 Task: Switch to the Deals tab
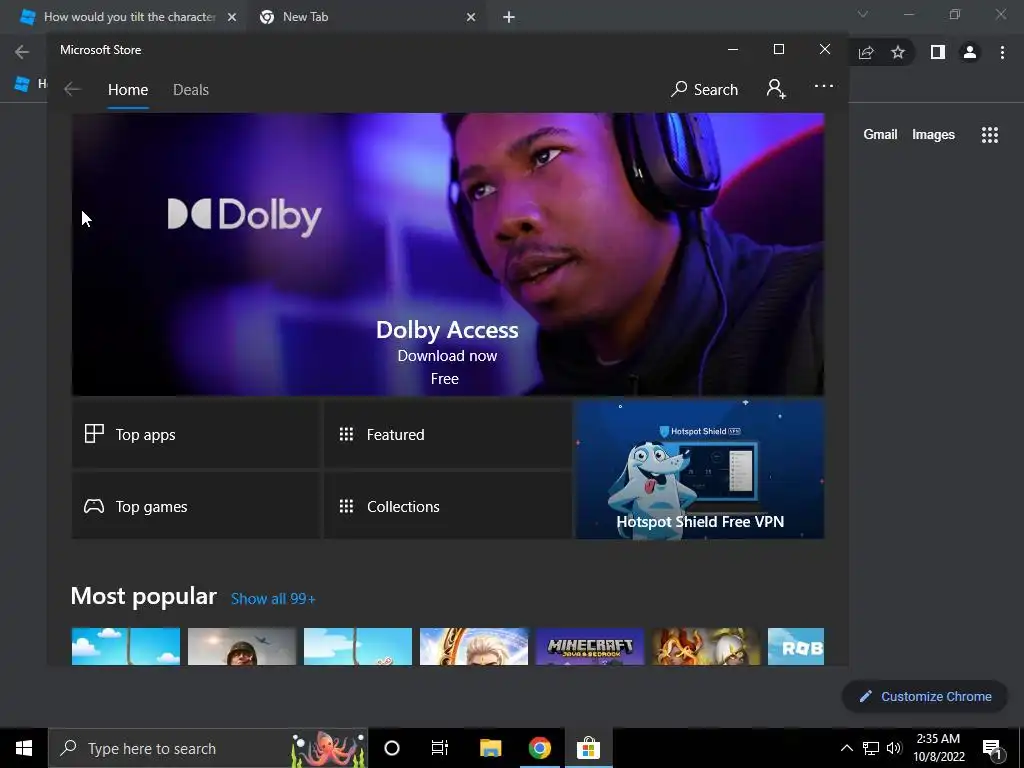[x=191, y=89]
